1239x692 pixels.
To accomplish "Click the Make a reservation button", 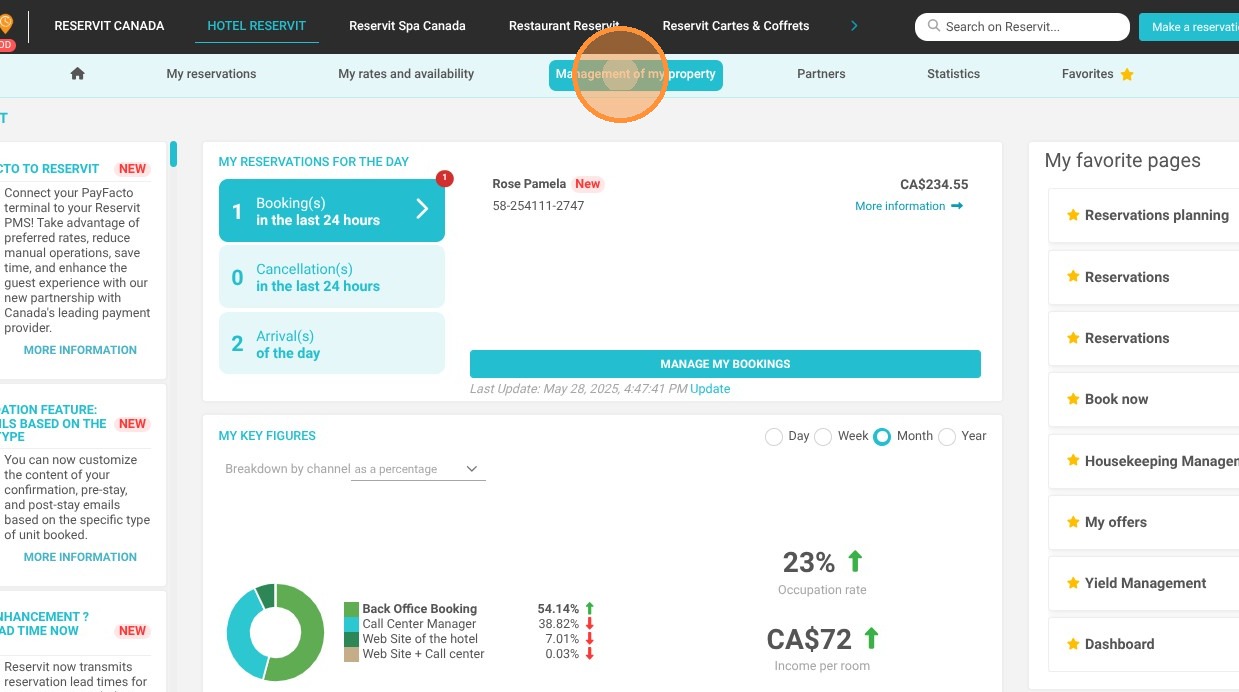I will [x=1189, y=27].
